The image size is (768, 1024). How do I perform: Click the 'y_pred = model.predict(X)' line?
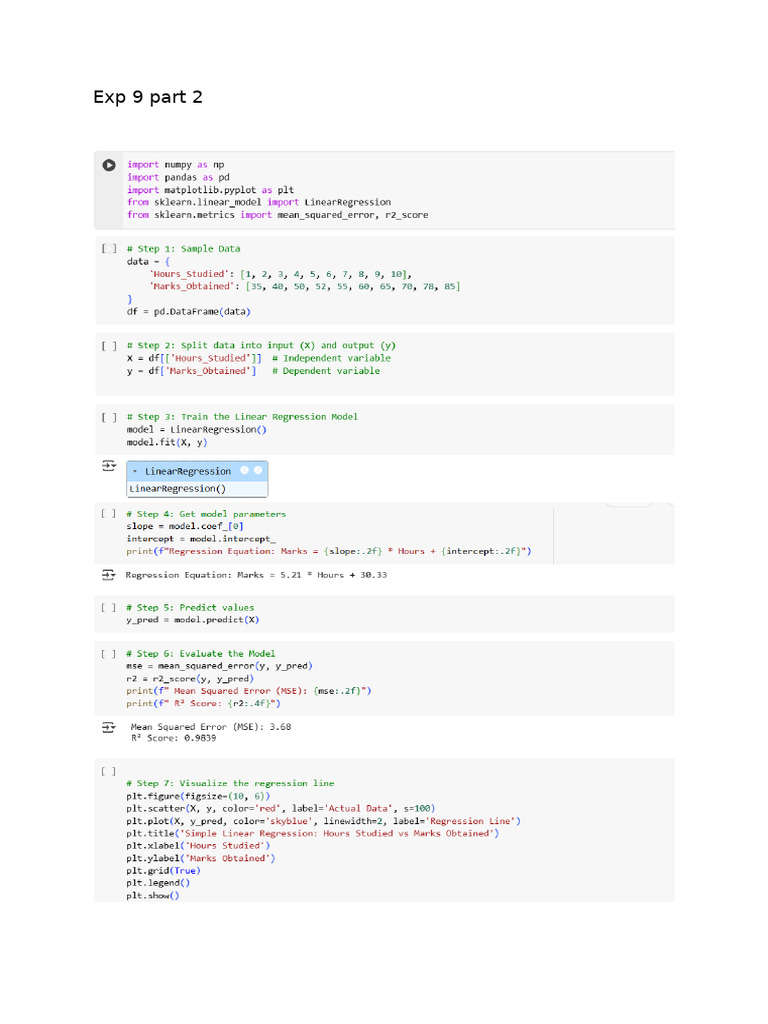pyautogui.click(x=193, y=620)
